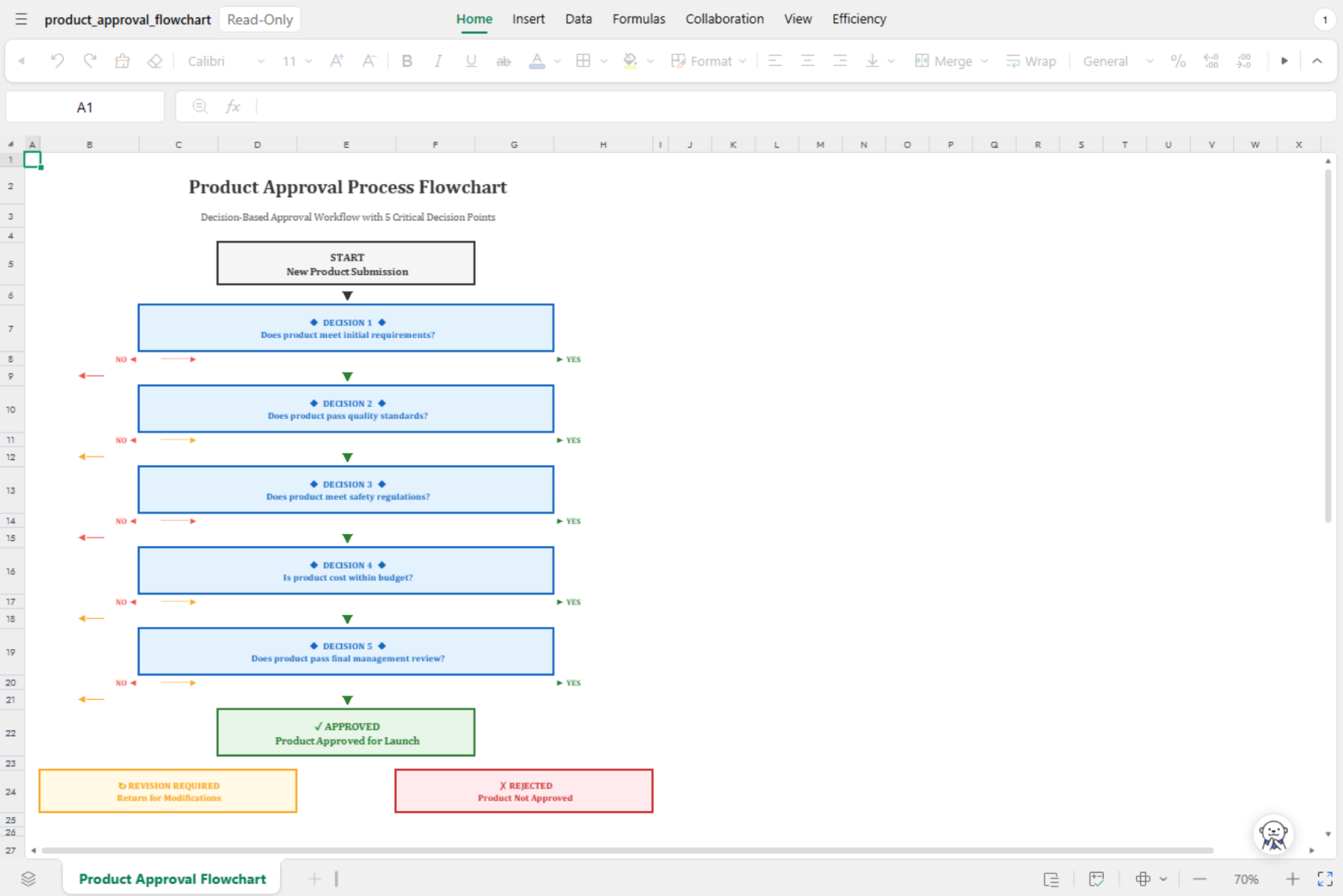Image resolution: width=1343 pixels, height=896 pixels.
Task: Click the zoom magnifier in formula bar
Action: click(200, 106)
